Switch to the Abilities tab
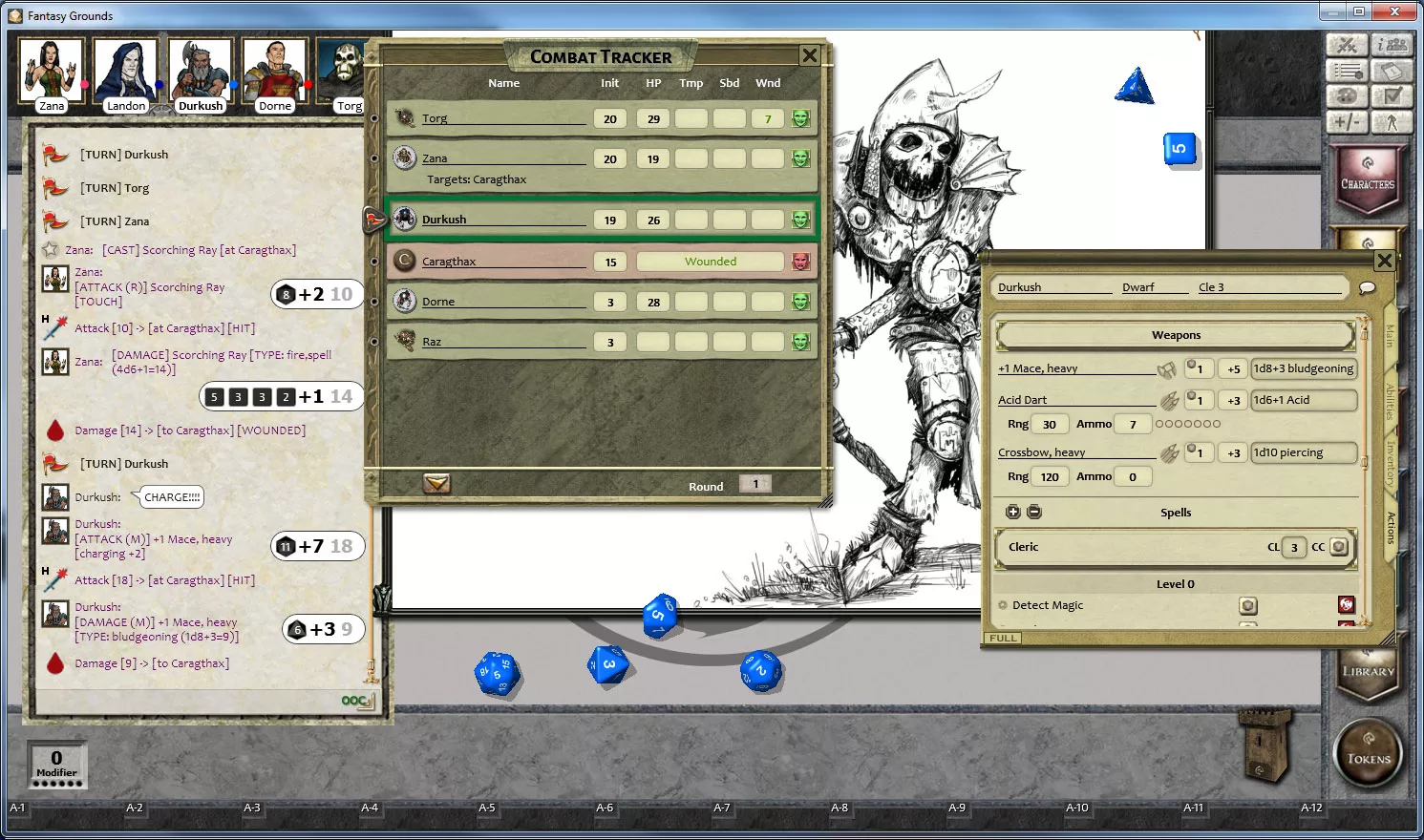The image size is (1424, 840). [x=1390, y=402]
